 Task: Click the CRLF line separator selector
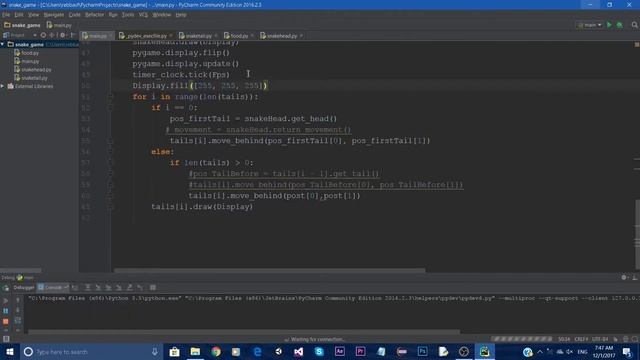tap(581, 339)
